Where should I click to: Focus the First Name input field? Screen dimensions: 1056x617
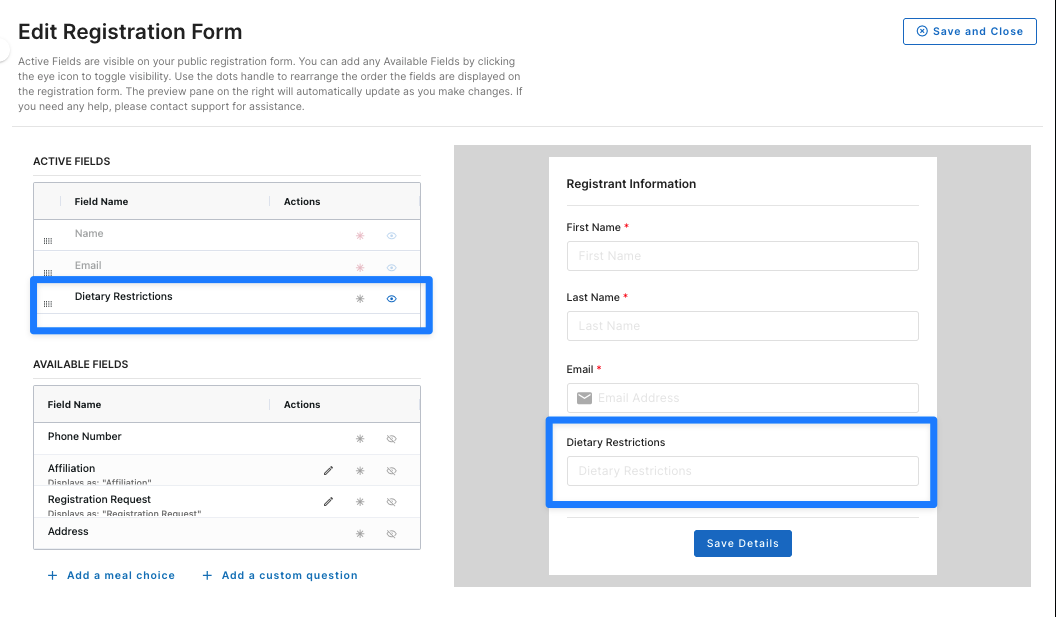tap(743, 256)
